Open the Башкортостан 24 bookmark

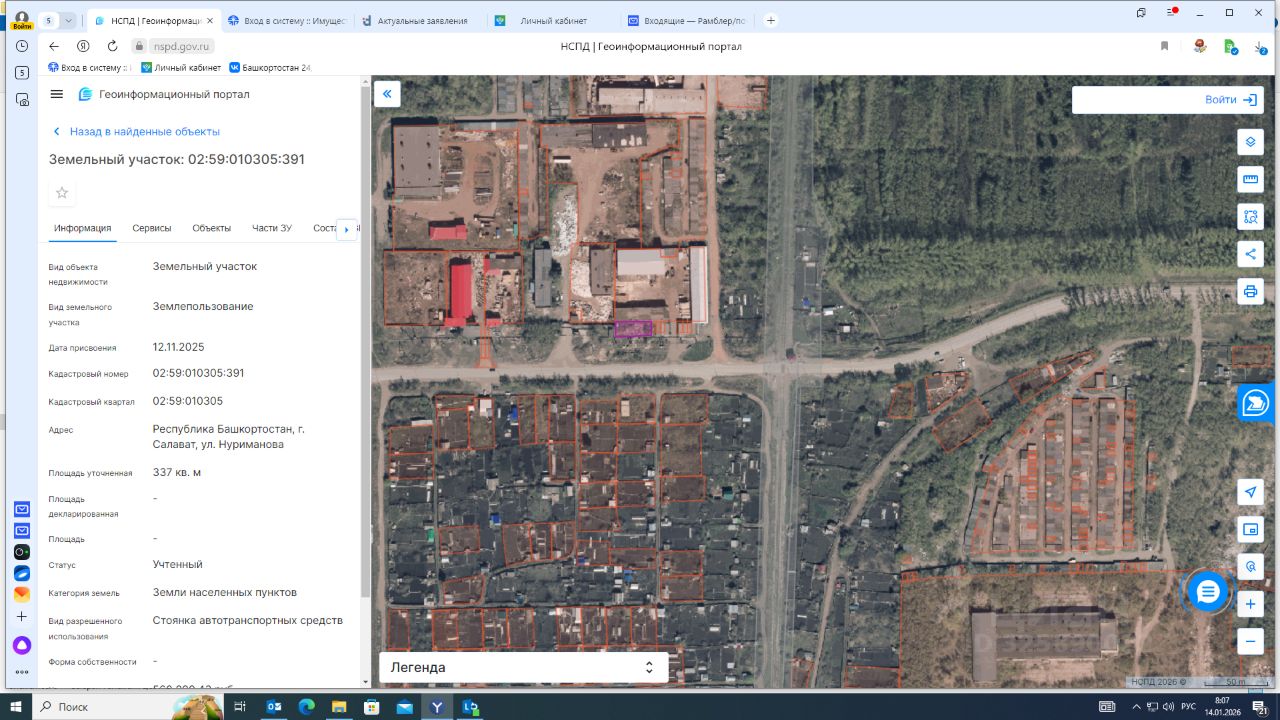pyautogui.click(x=271, y=68)
